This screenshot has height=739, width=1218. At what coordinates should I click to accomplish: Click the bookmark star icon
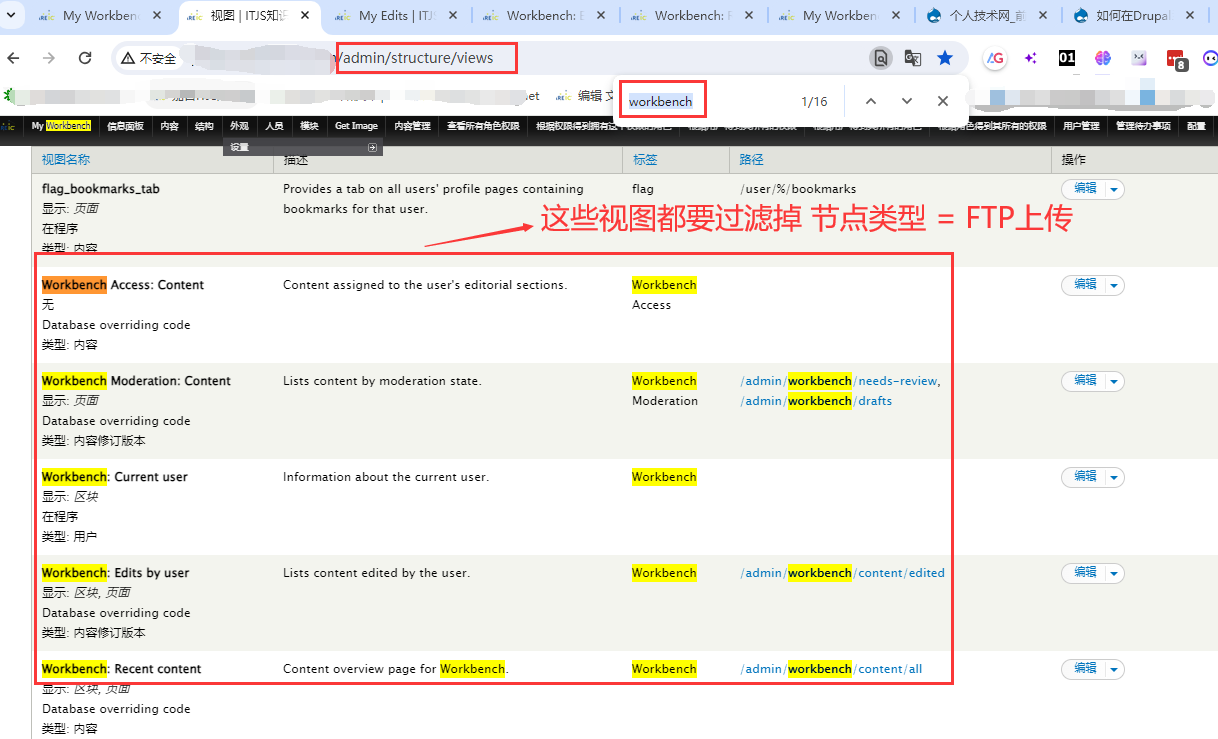pyautogui.click(x=945, y=58)
